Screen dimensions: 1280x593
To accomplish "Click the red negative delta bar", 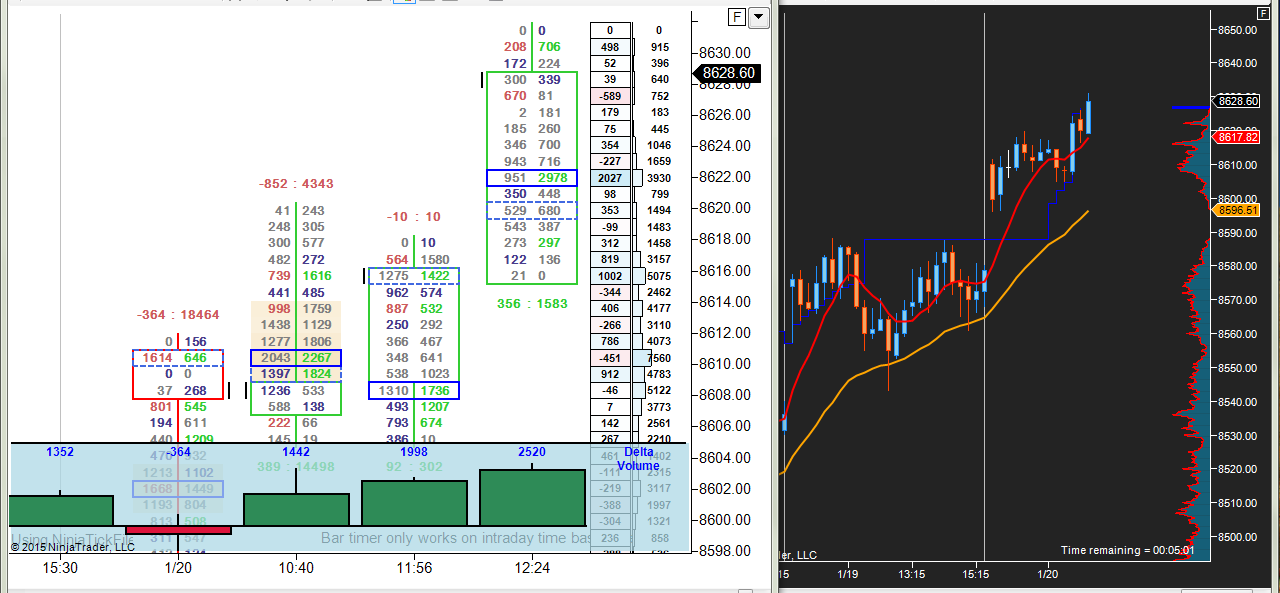I will tap(178, 530).
